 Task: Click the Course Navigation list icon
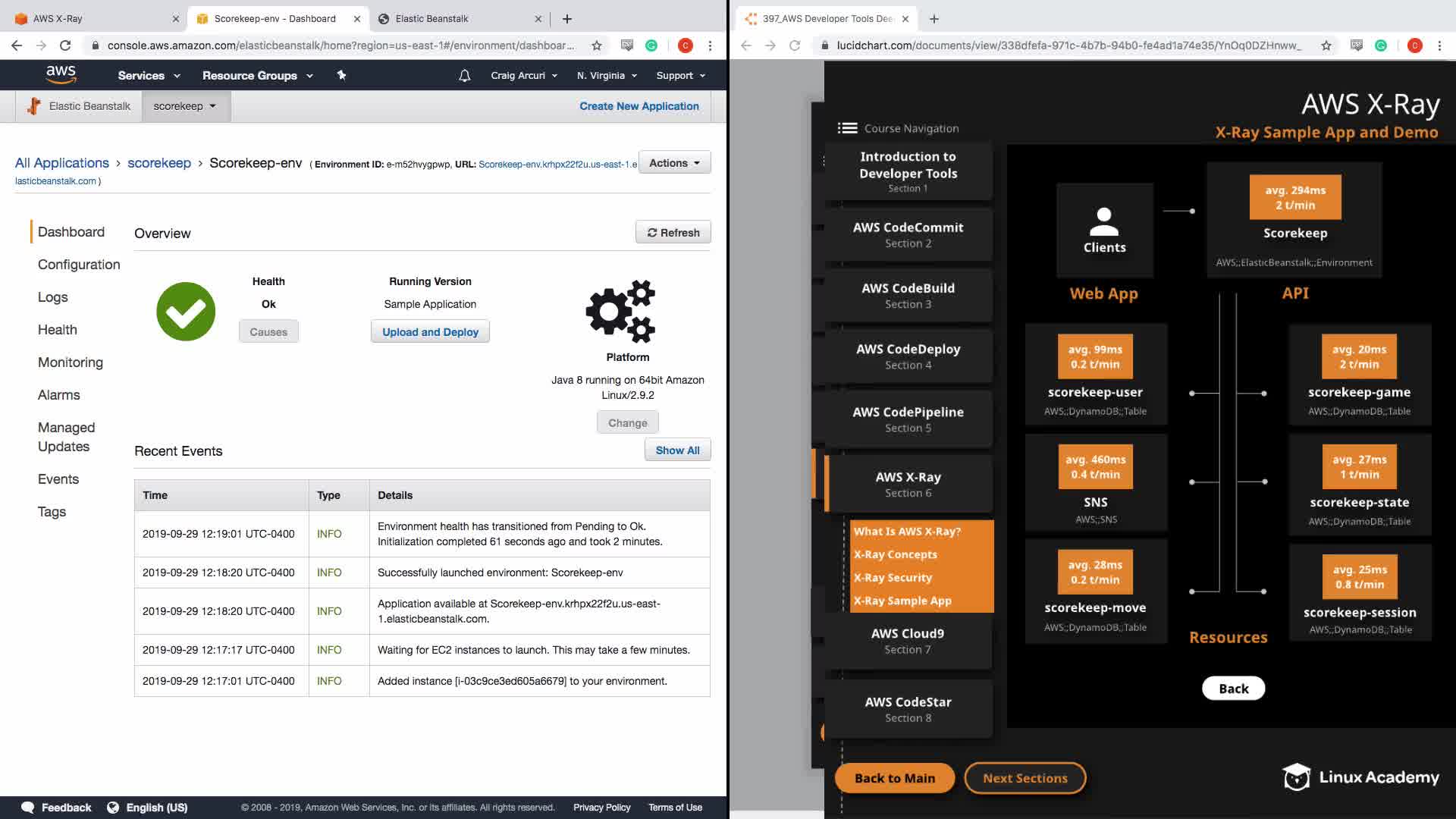(x=847, y=128)
